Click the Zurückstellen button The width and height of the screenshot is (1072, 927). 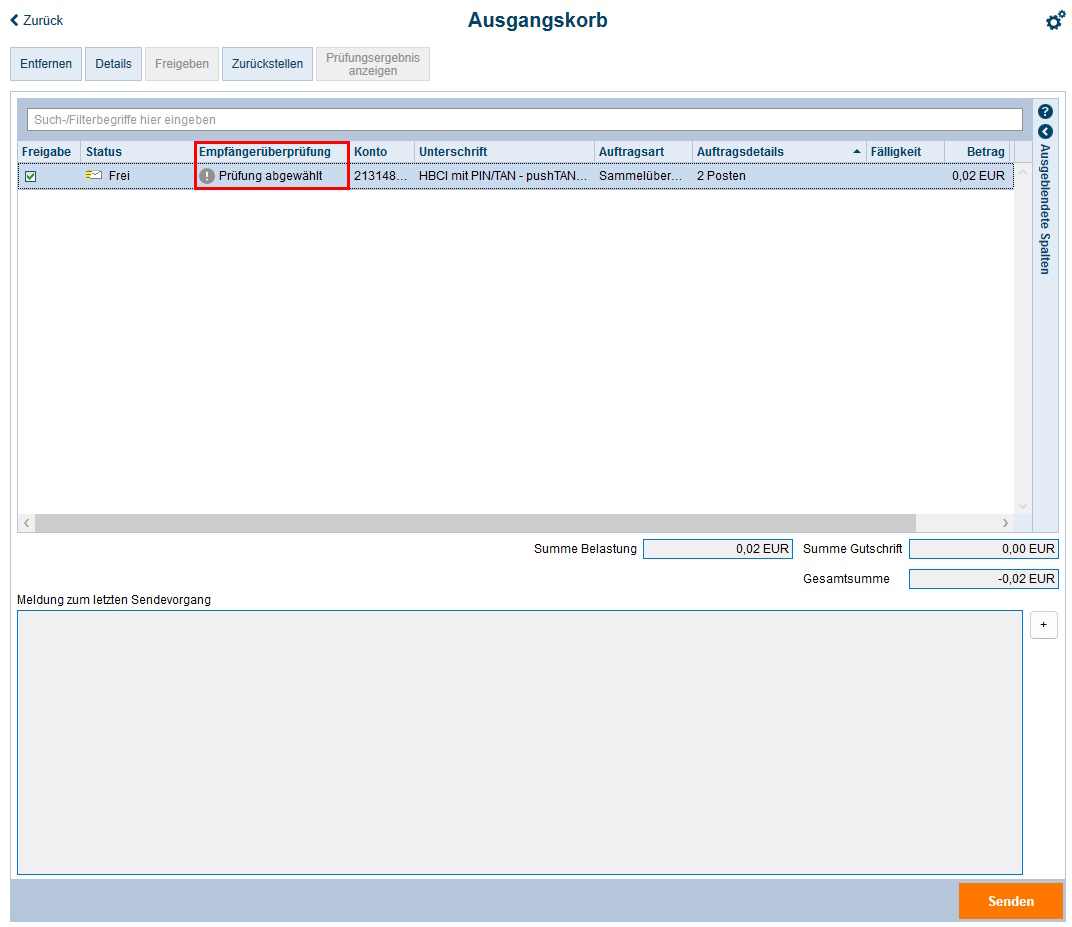coord(267,64)
